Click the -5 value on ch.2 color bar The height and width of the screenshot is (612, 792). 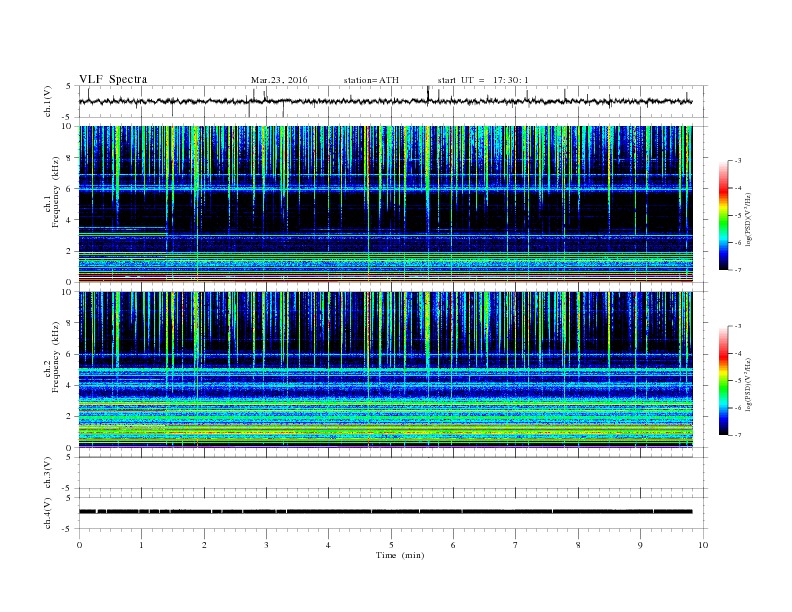pyautogui.click(x=737, y=381)
